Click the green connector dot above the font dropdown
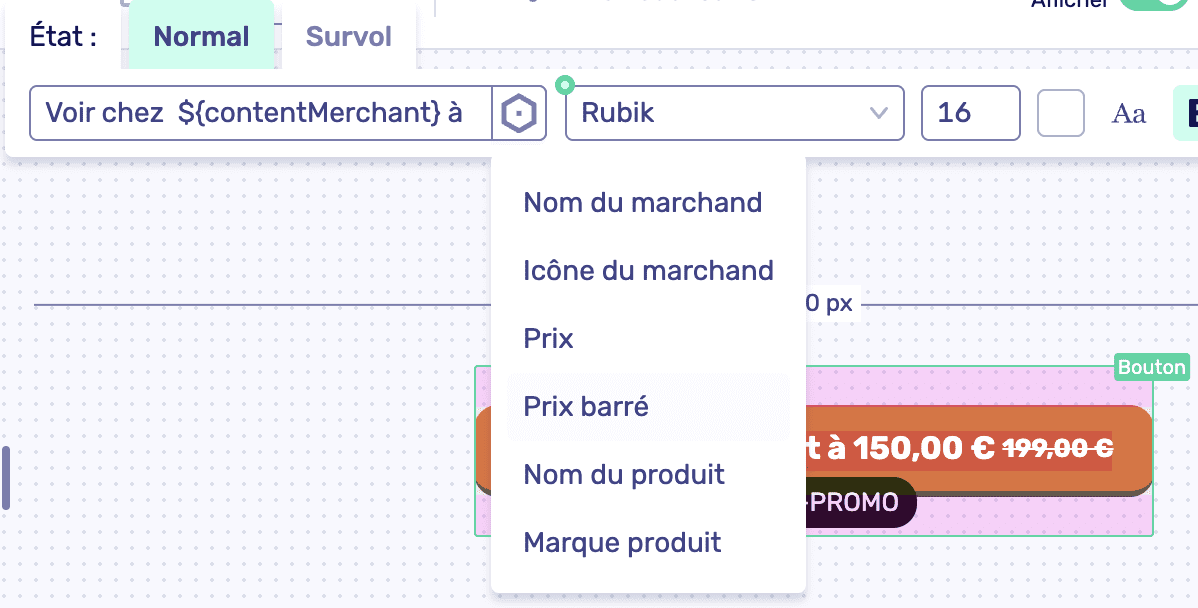 click(x=566, y=86)
